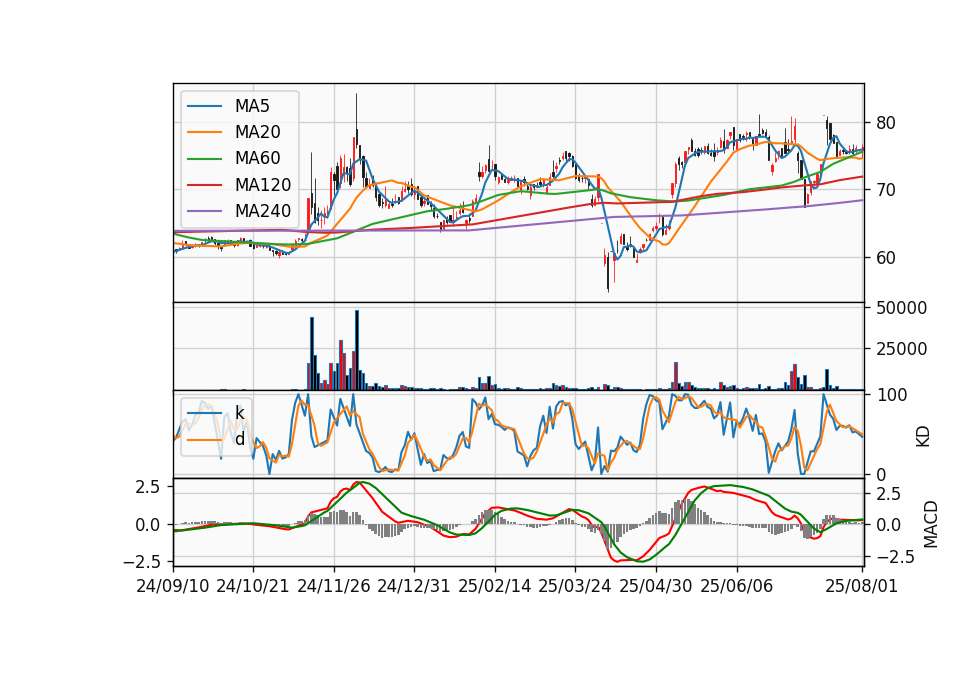
Task: Click the MA5 legend label
Action: [x=252, y=106]
